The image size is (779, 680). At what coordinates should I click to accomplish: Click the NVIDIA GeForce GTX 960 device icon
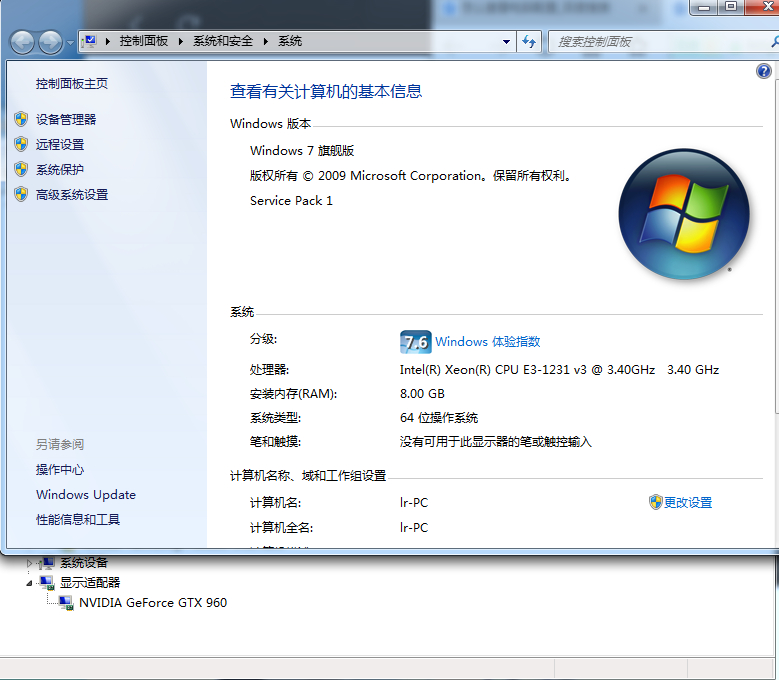[x=66, y=603]
